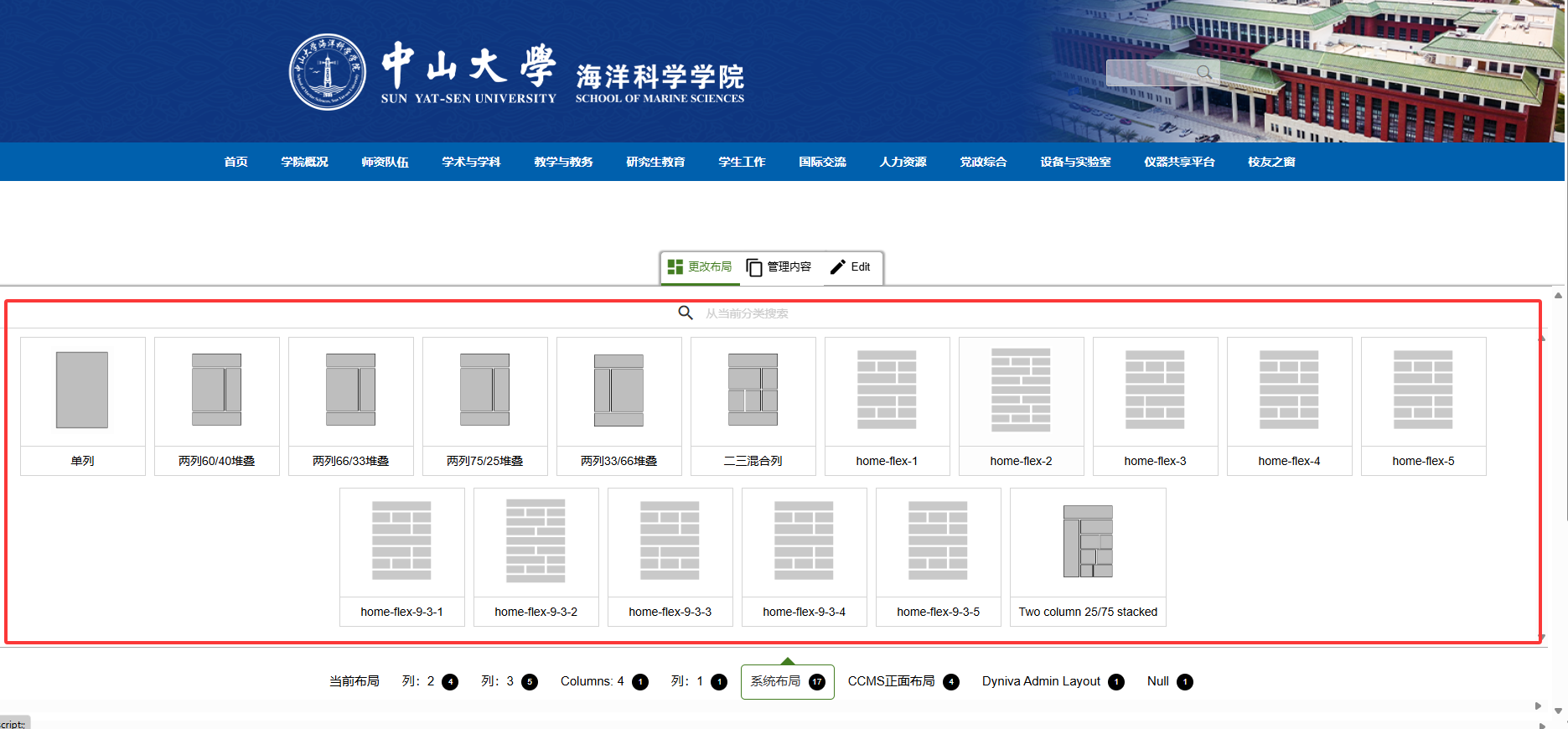Select the home-flex-9-3-2 layout icon
The width and height of the screenshot is (1568, 729).
click(536, 542)
